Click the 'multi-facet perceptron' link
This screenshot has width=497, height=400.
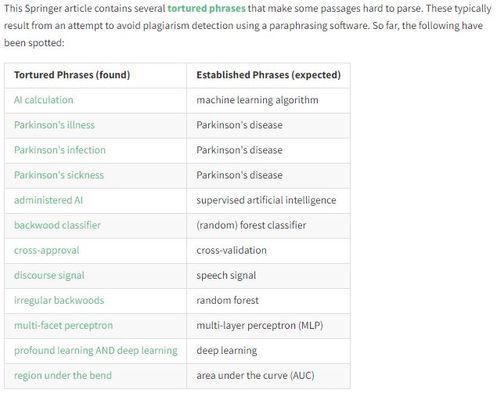click(63, 325)
